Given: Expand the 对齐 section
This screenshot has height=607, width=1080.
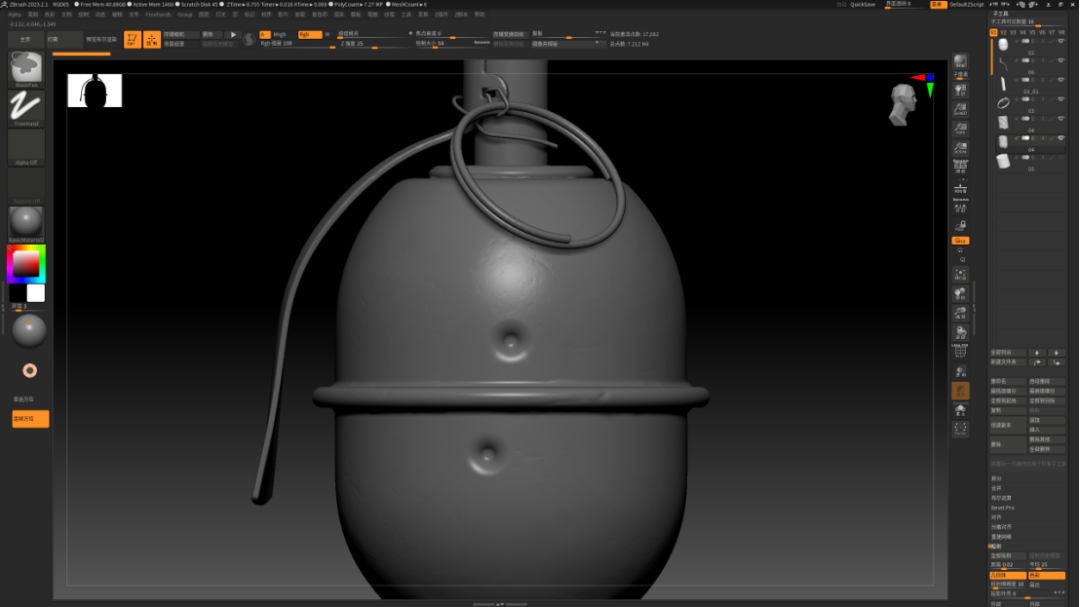Looking at the screenshot, I should pyautogui.click(x=996, y=517).
